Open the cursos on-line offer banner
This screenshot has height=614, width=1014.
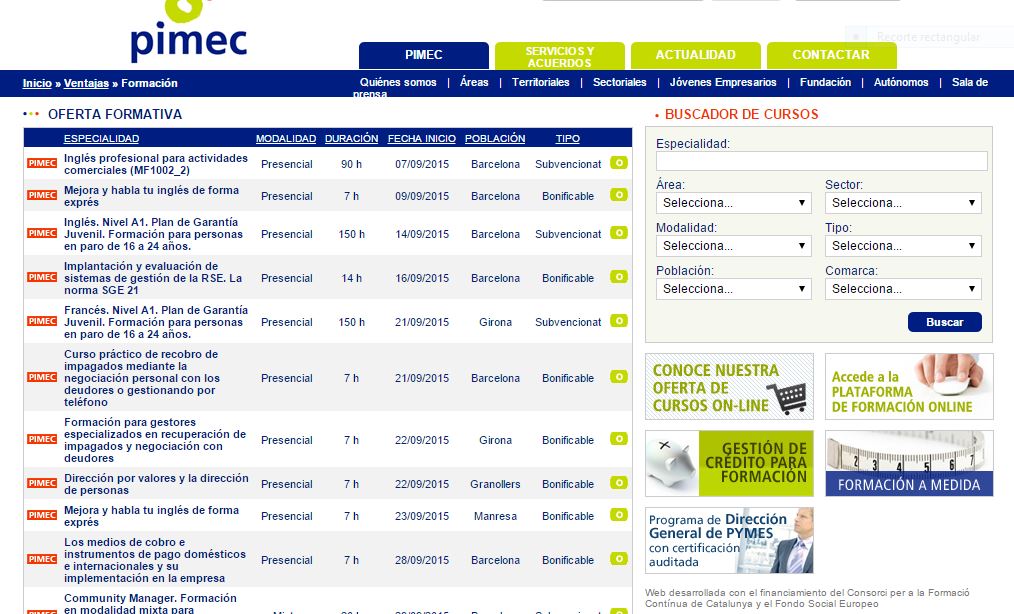pos(729,386)
